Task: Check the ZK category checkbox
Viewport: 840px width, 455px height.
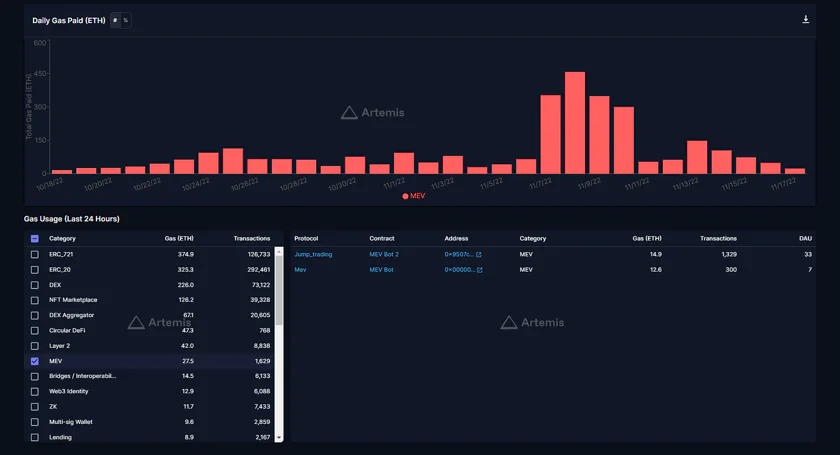Action: [x=35, y=407]
